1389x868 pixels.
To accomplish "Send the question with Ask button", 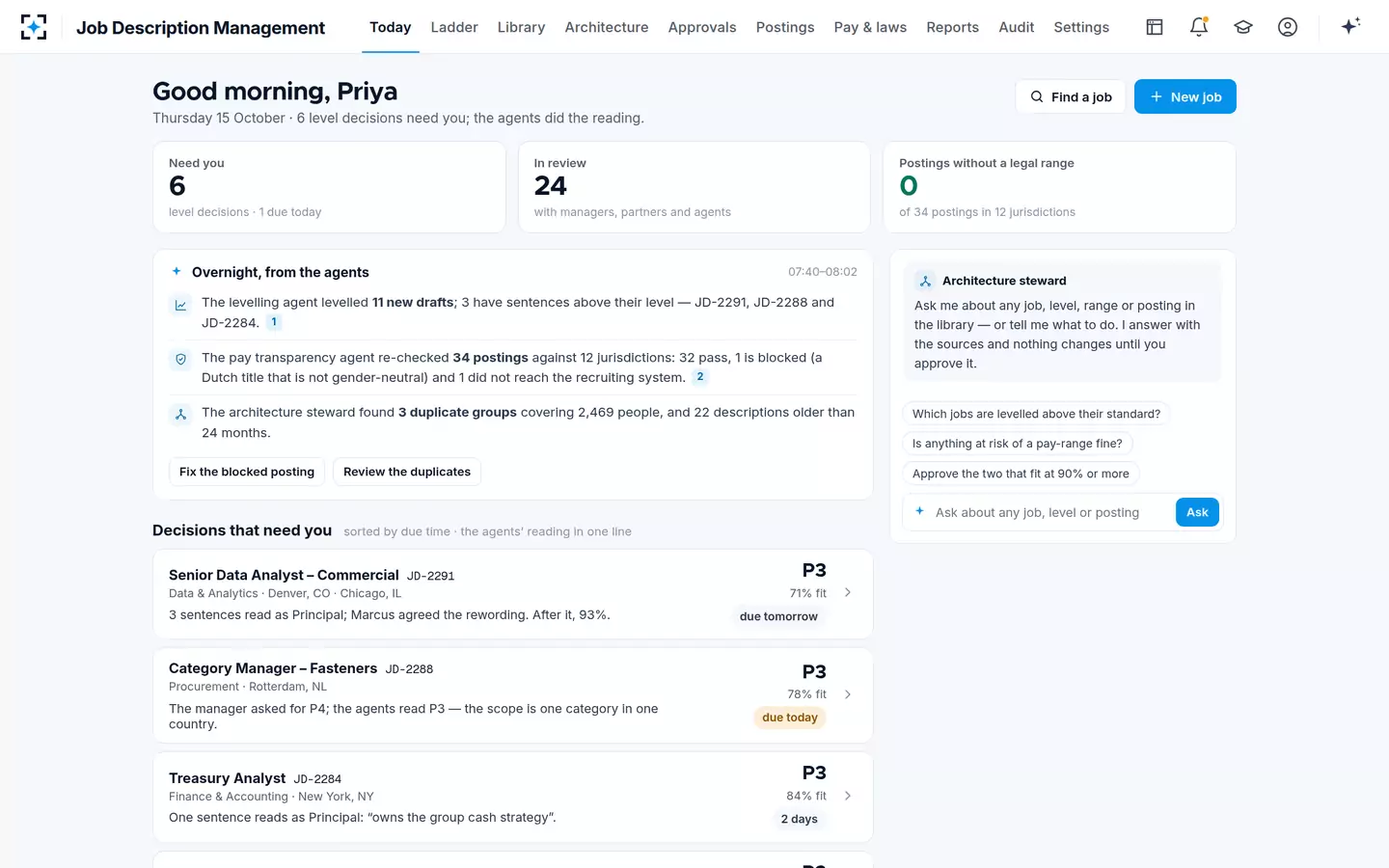I will (x=1197, y=512).
